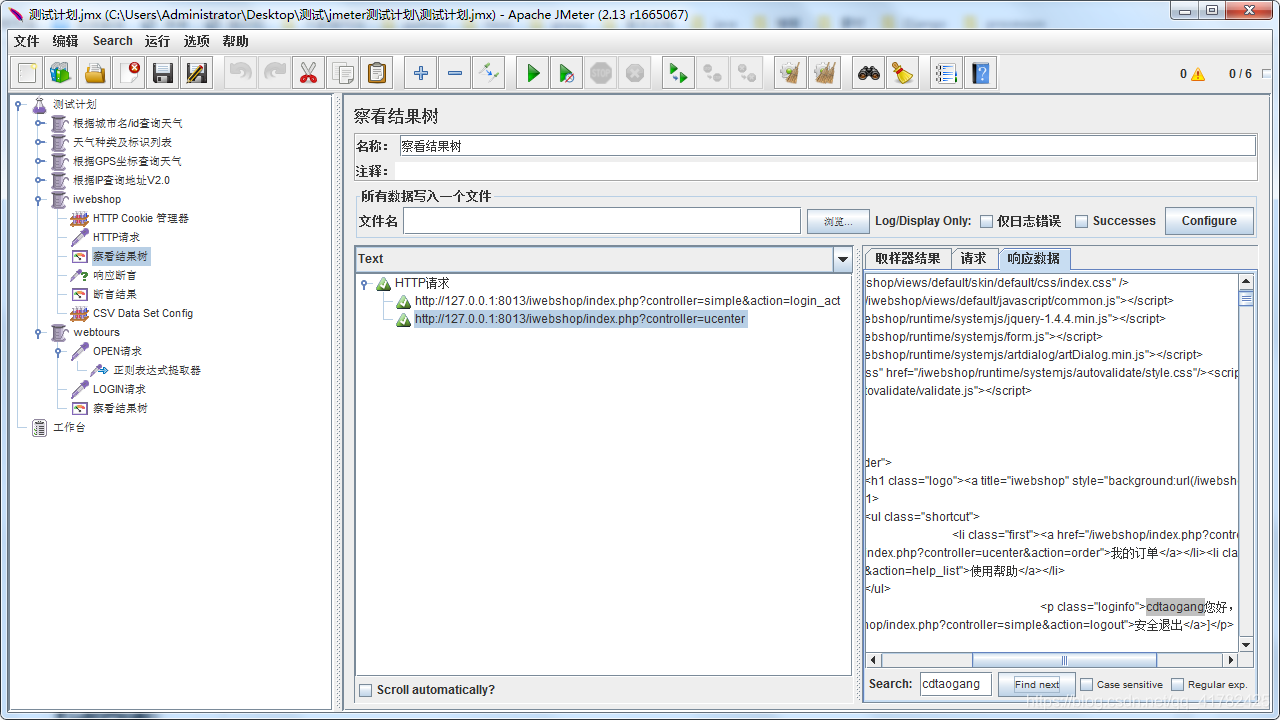Screen dimensions: 1280x720
Task: Open Search with binoculars icon
Action: coord(869,73)
